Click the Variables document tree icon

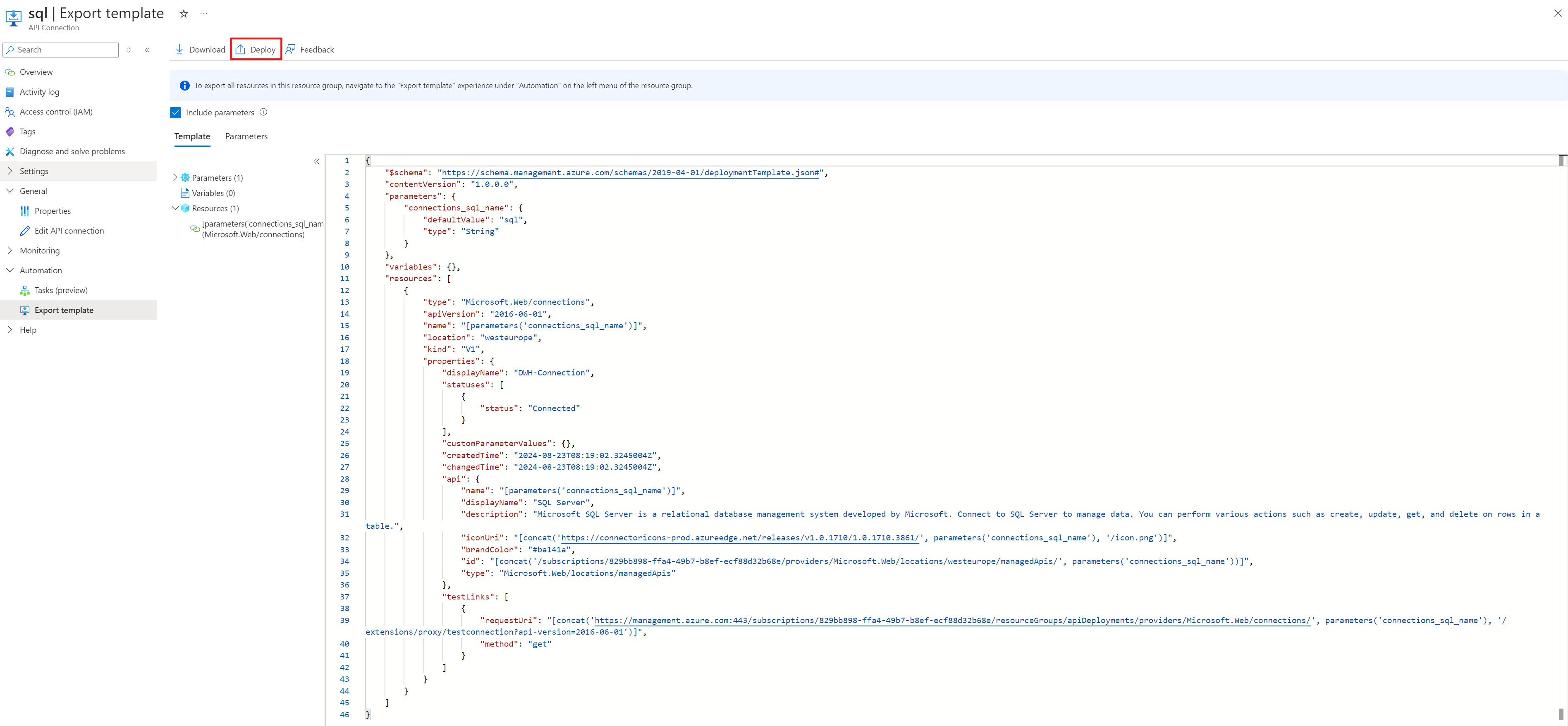[x=185, y=193]
